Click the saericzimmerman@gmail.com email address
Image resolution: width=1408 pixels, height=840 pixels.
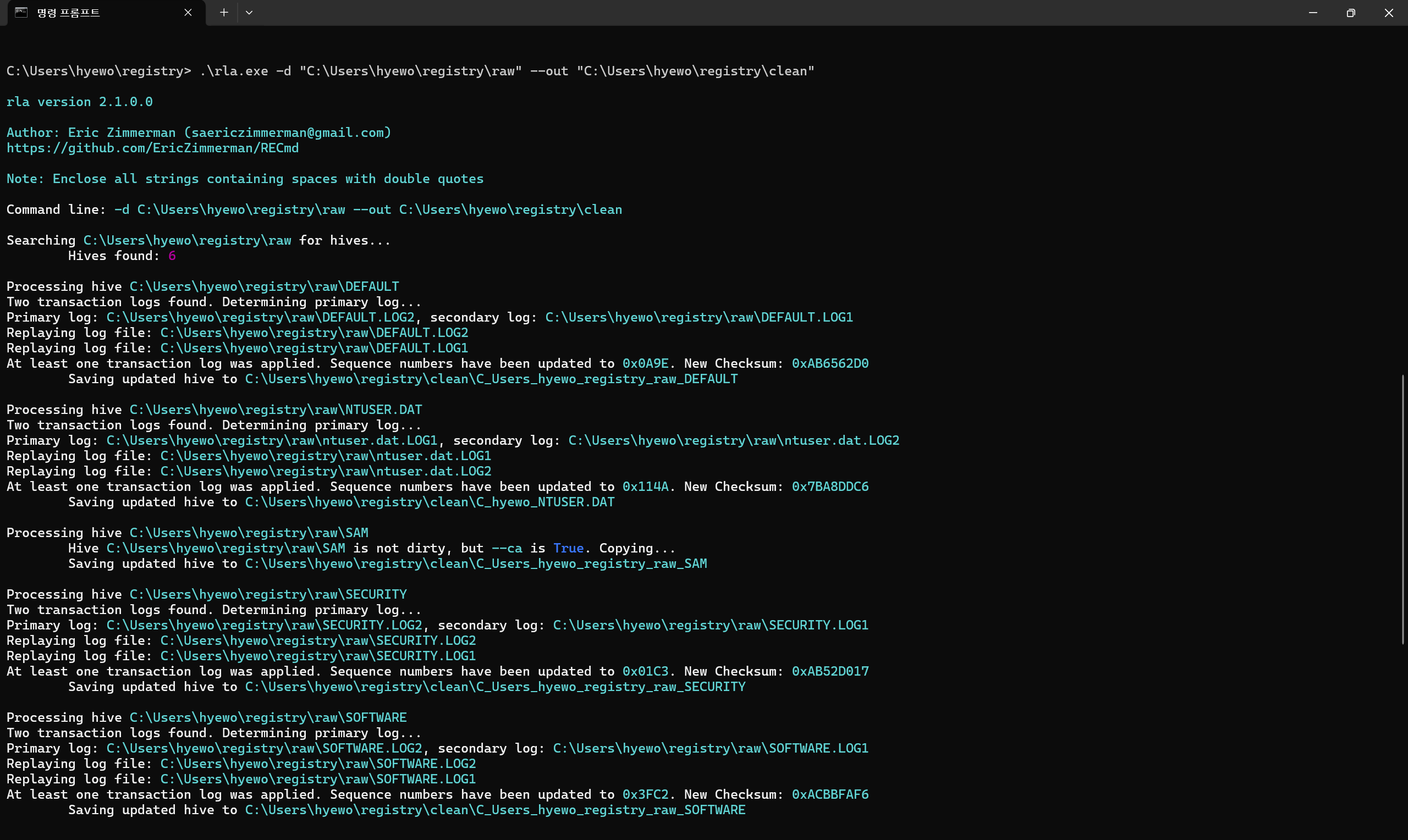(288, 132)
